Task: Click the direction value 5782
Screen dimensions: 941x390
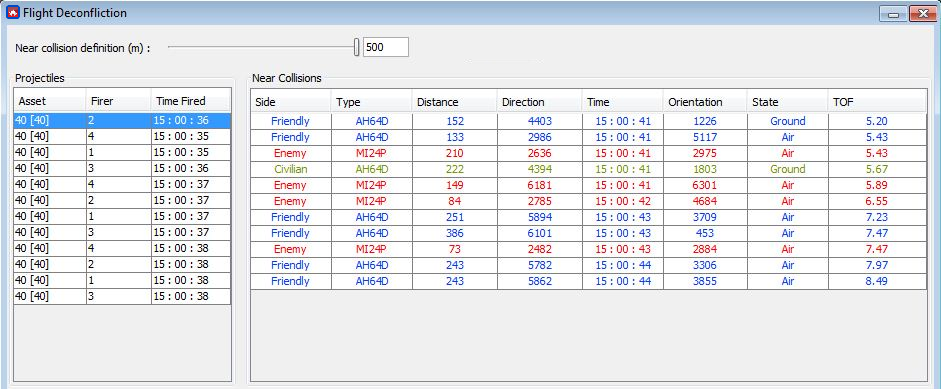Action: pos(540,265)
